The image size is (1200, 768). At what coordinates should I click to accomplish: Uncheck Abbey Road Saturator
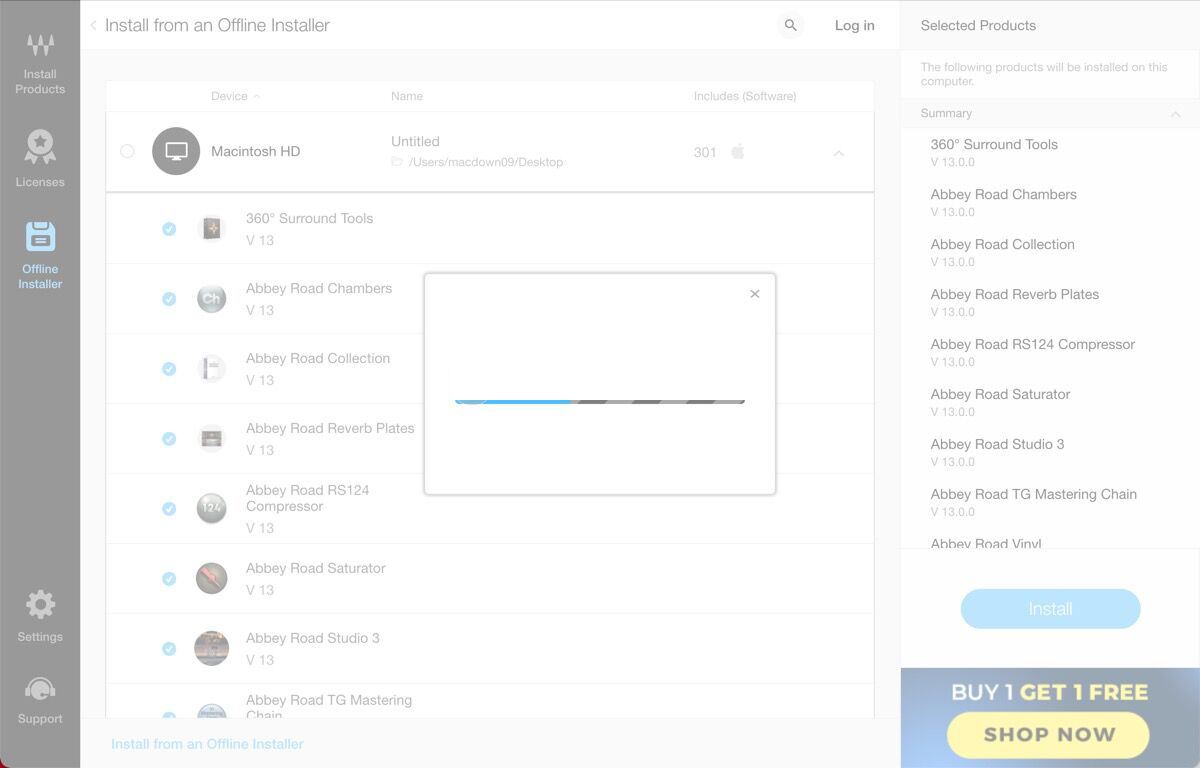pyautogui.click(x=169, y=579)
